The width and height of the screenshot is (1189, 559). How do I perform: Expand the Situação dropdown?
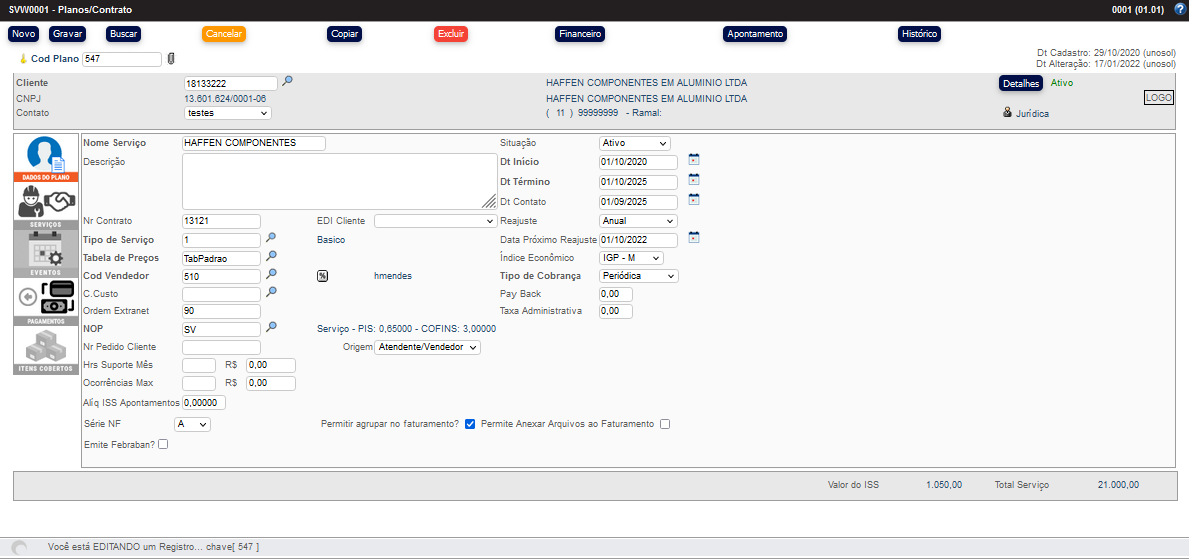634,144
